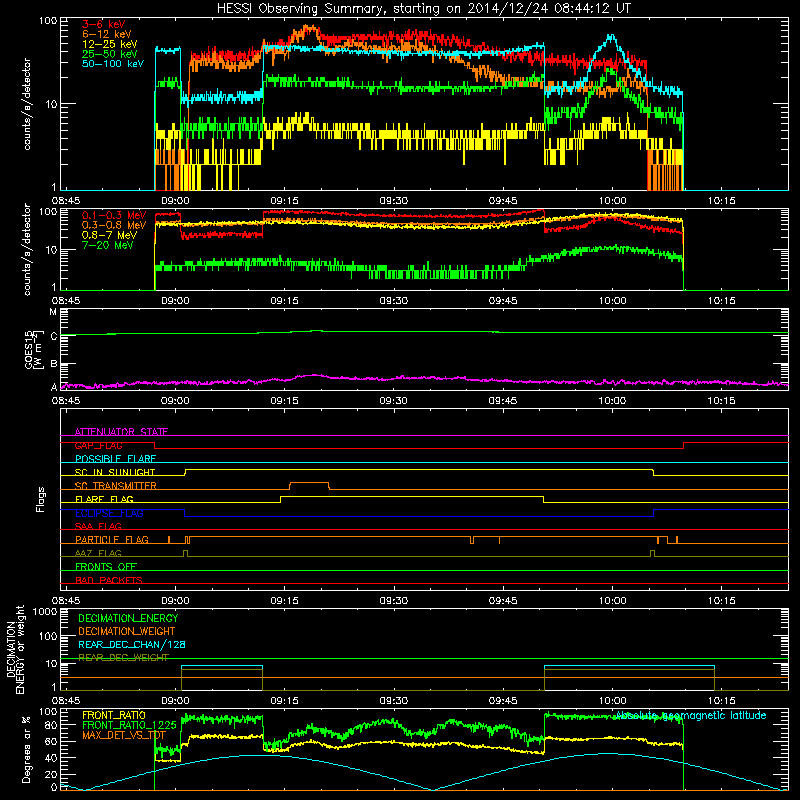
Task: Select the DECIMATION_ENERGY legend label
Action: (x=128, y=618)
